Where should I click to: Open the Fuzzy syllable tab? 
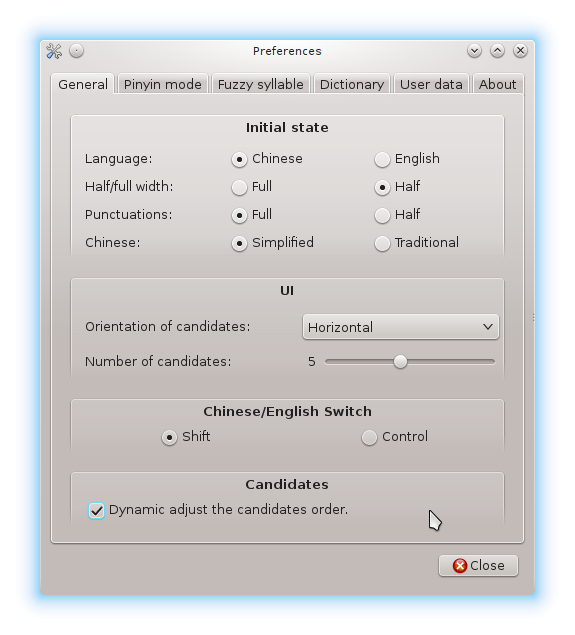pos(261,84)
